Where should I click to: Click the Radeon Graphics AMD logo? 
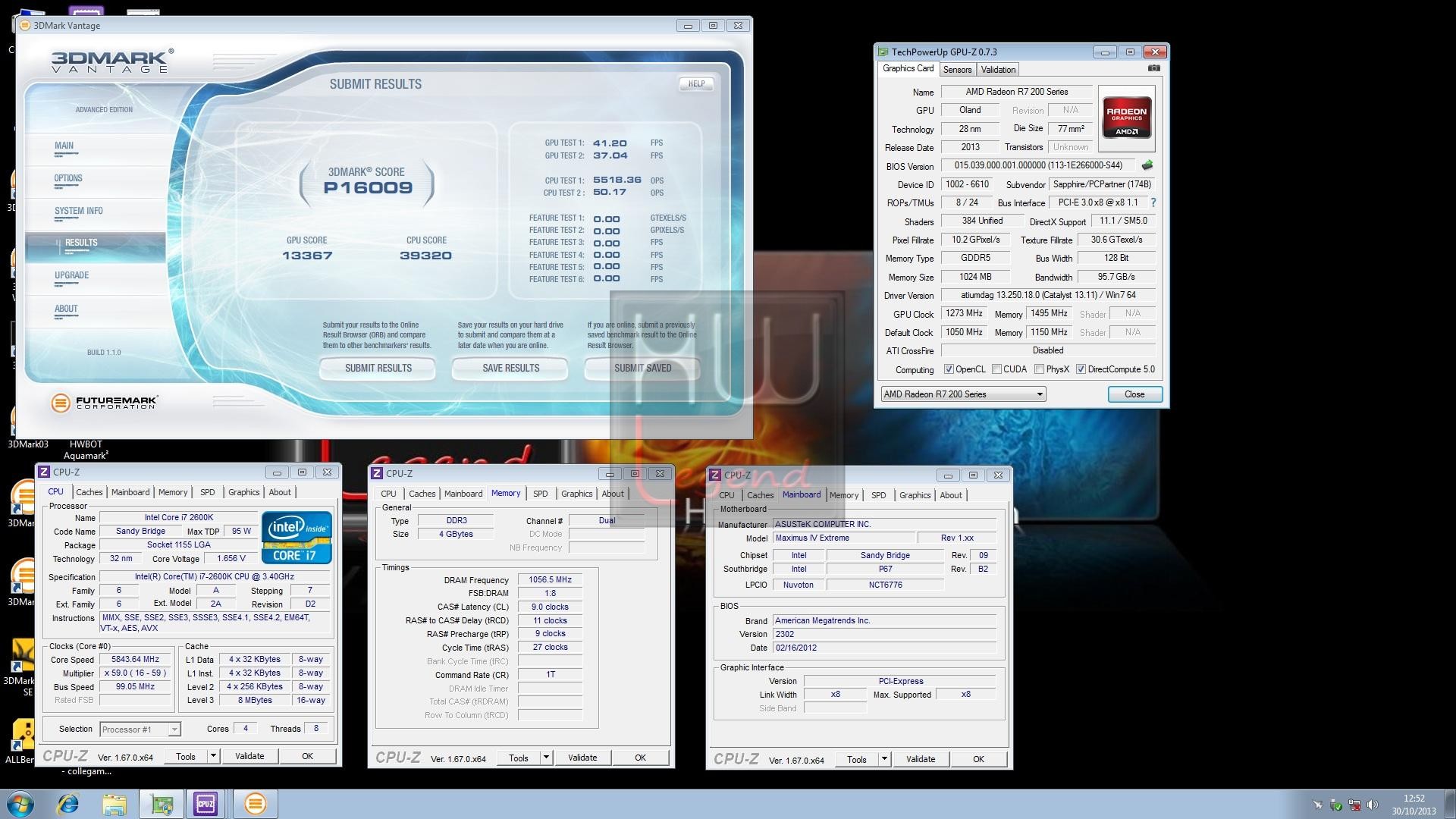[x=1127, y=117]
